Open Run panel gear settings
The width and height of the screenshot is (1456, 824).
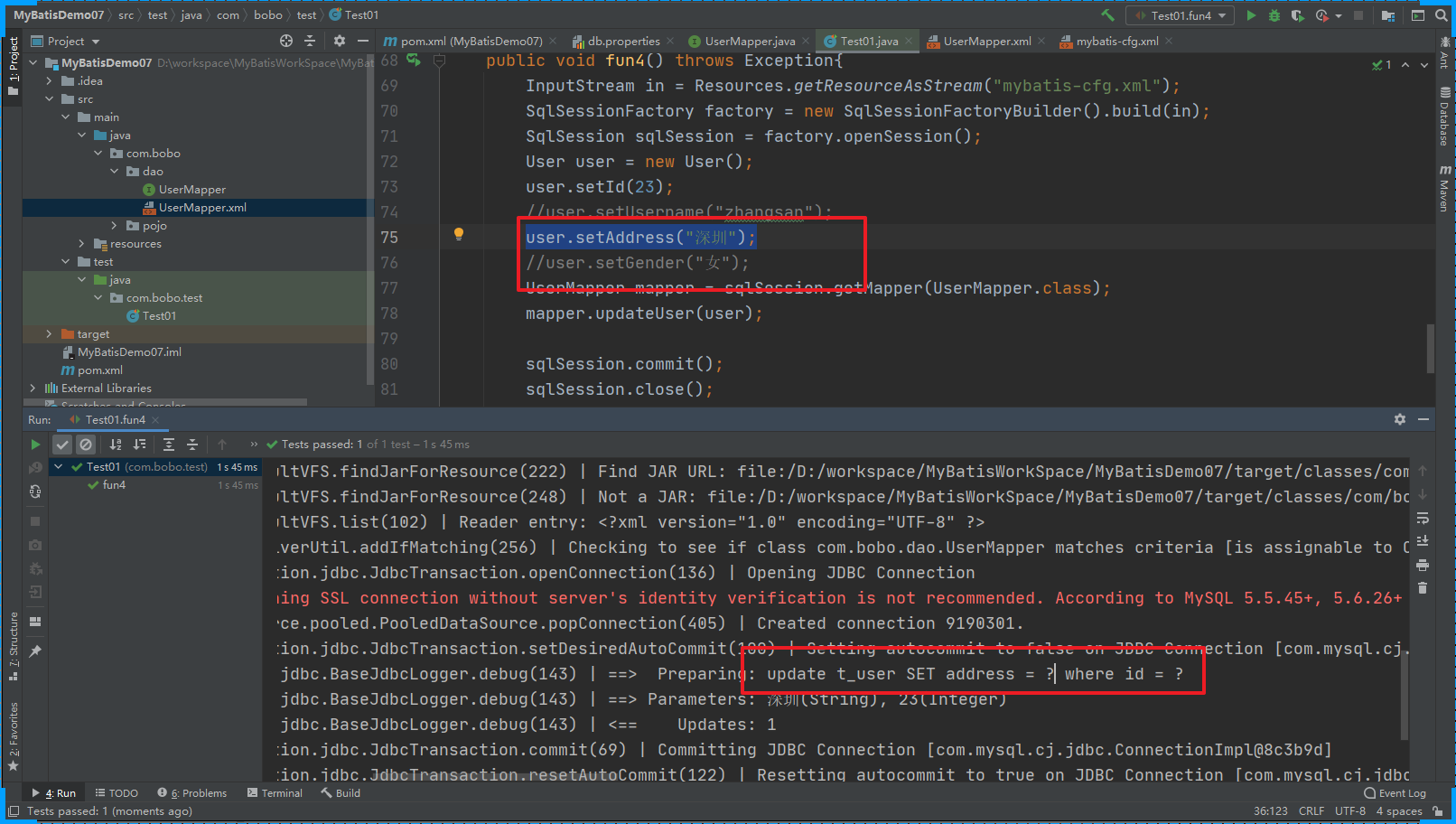pyautogui.click(x=1400, y=419)
